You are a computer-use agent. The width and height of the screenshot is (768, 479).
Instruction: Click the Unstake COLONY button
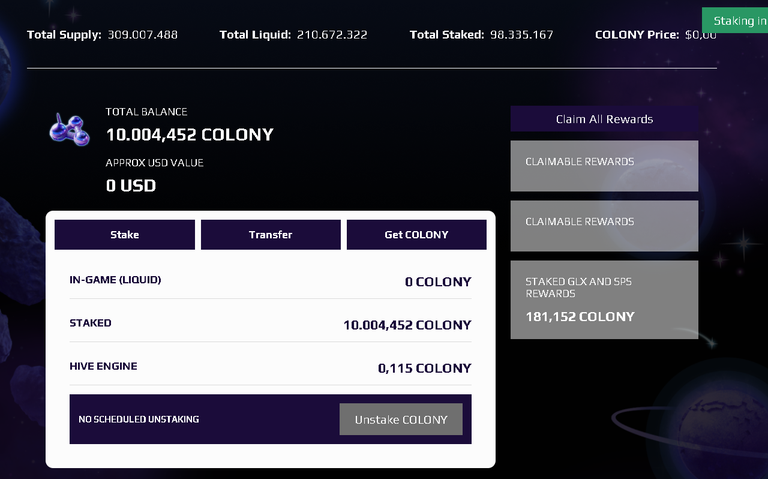tap(401, 419)
